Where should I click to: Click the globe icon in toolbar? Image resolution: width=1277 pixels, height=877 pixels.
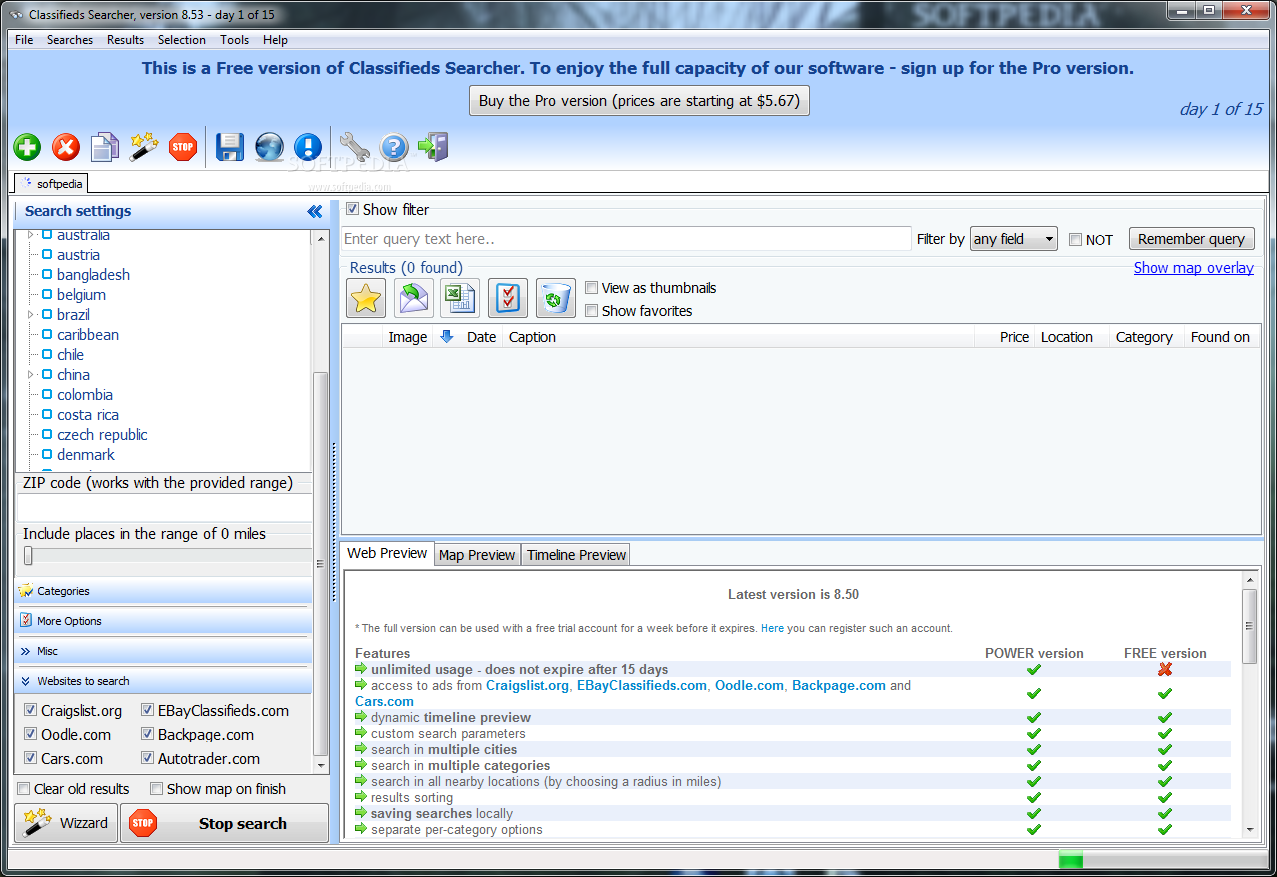click(x=269, y=147)
